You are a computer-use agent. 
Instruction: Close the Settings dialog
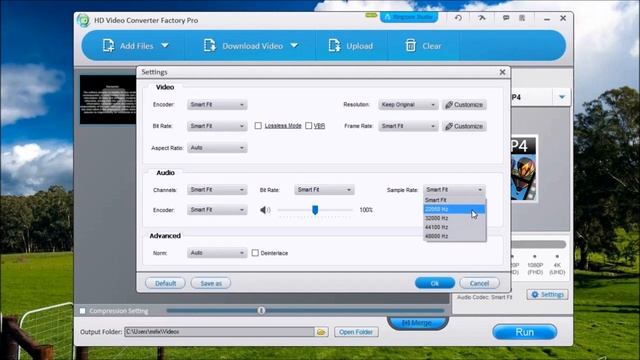(502, 72)
